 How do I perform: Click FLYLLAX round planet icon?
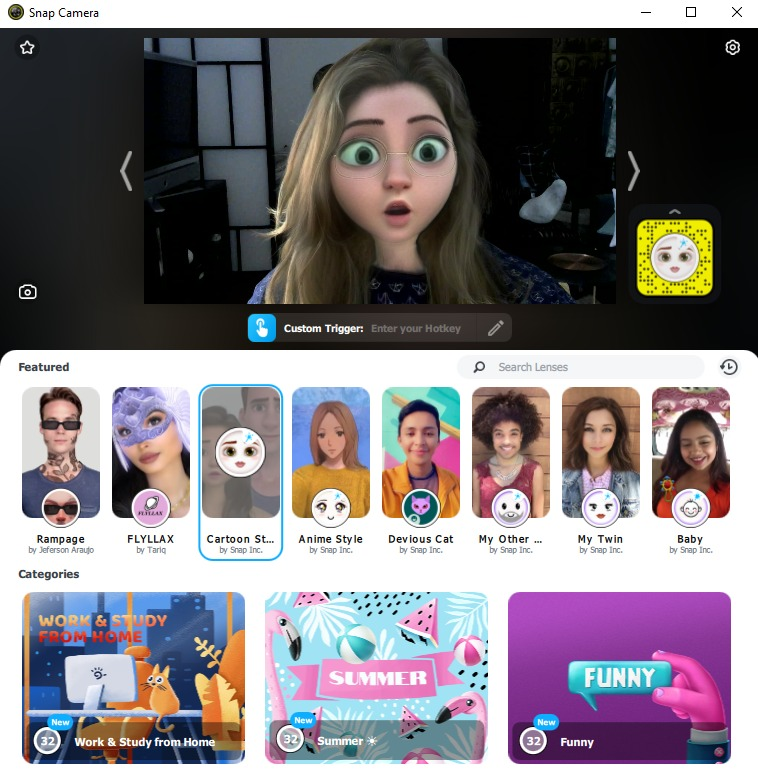click(151, 508)
